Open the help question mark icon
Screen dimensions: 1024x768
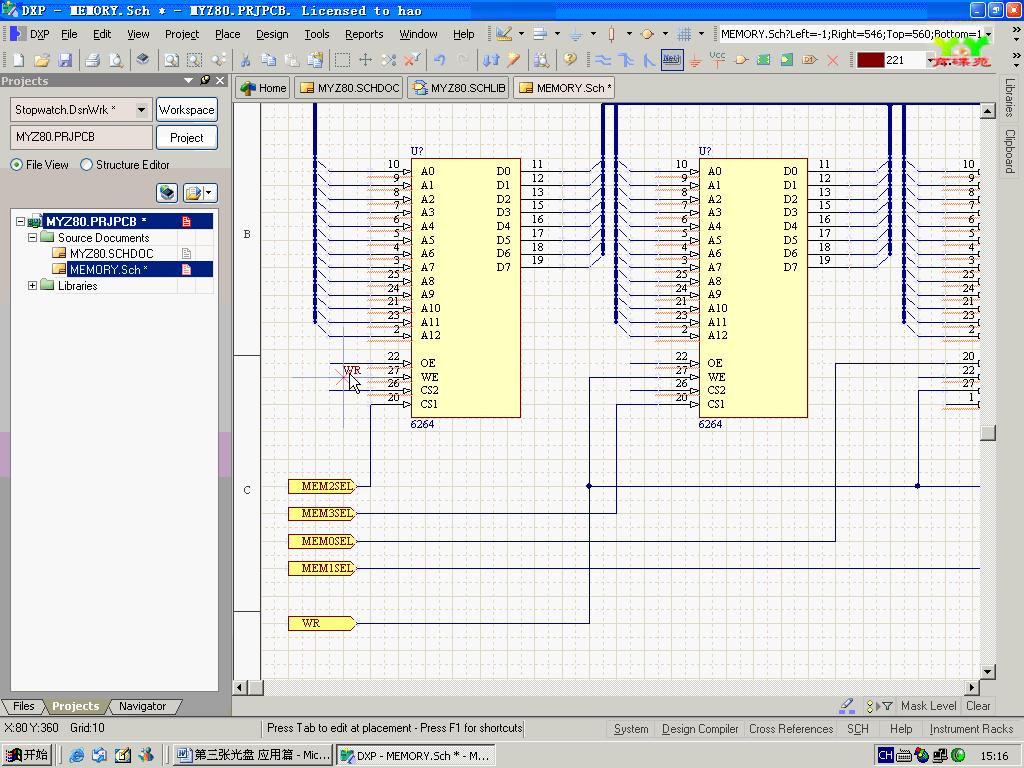coord(570,60)
